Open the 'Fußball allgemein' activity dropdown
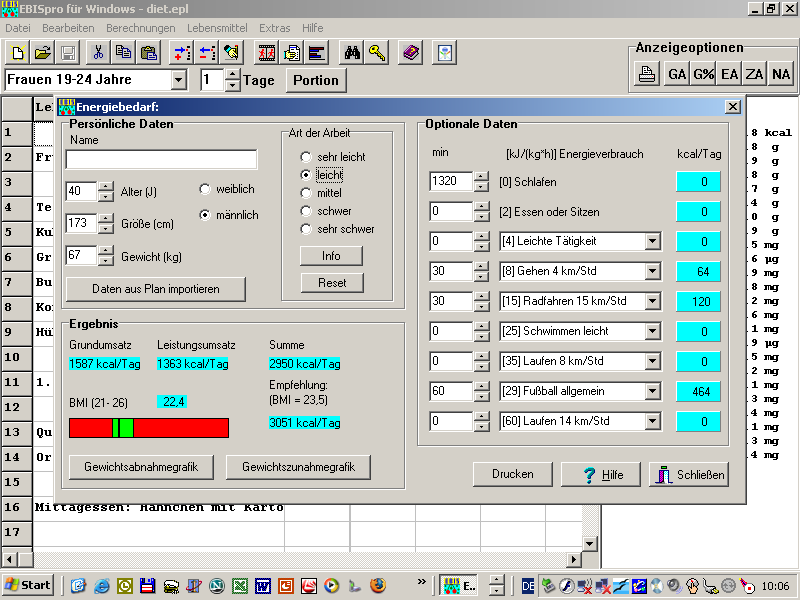Viewport: 800px width, 600px height. click(x=653, y=391)
